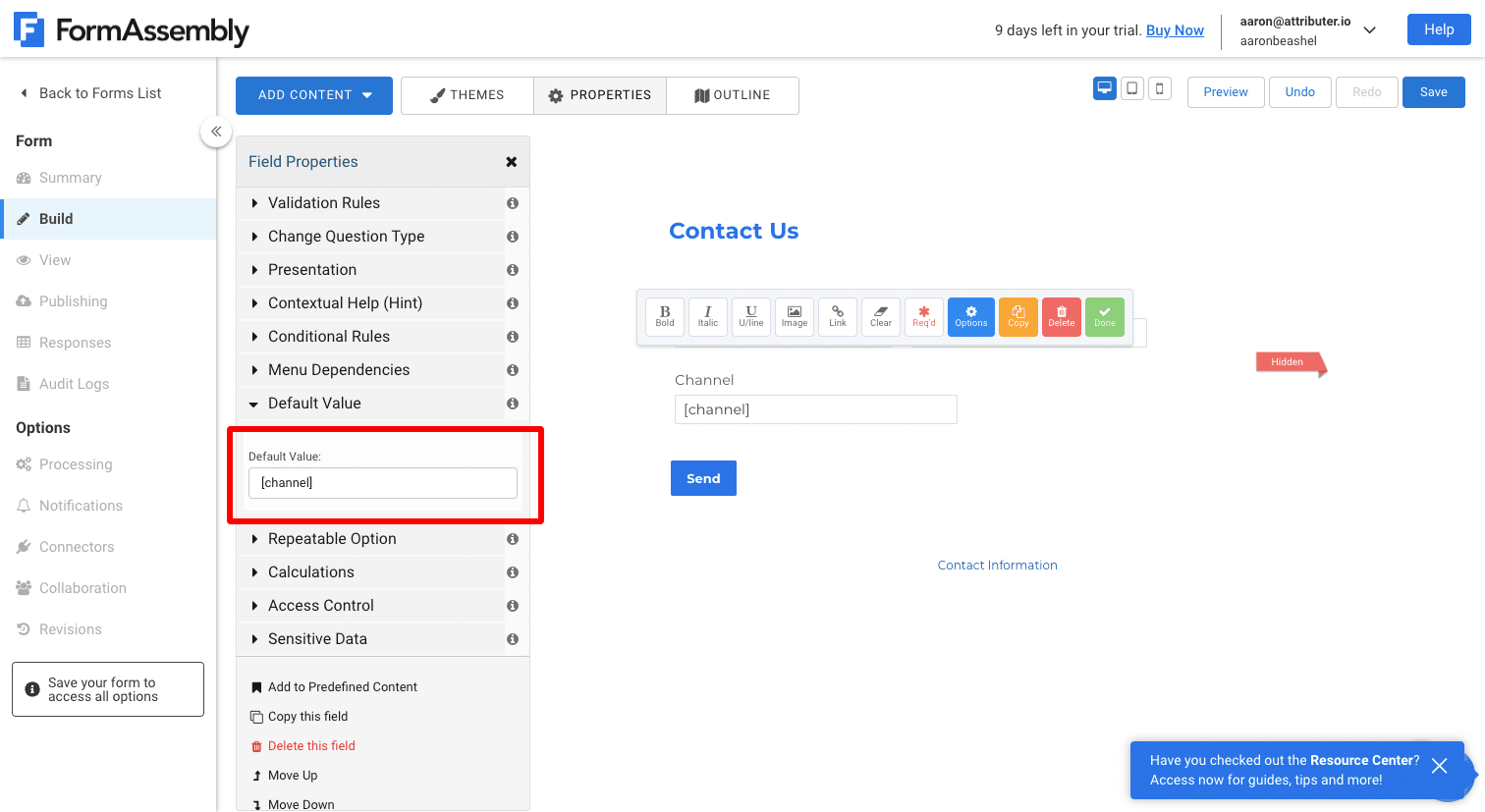Image resolution: width=1485 pixels, height=812 pixels.
Task: Clear formatting with the Clear icon
Action: tap(881, 316)
